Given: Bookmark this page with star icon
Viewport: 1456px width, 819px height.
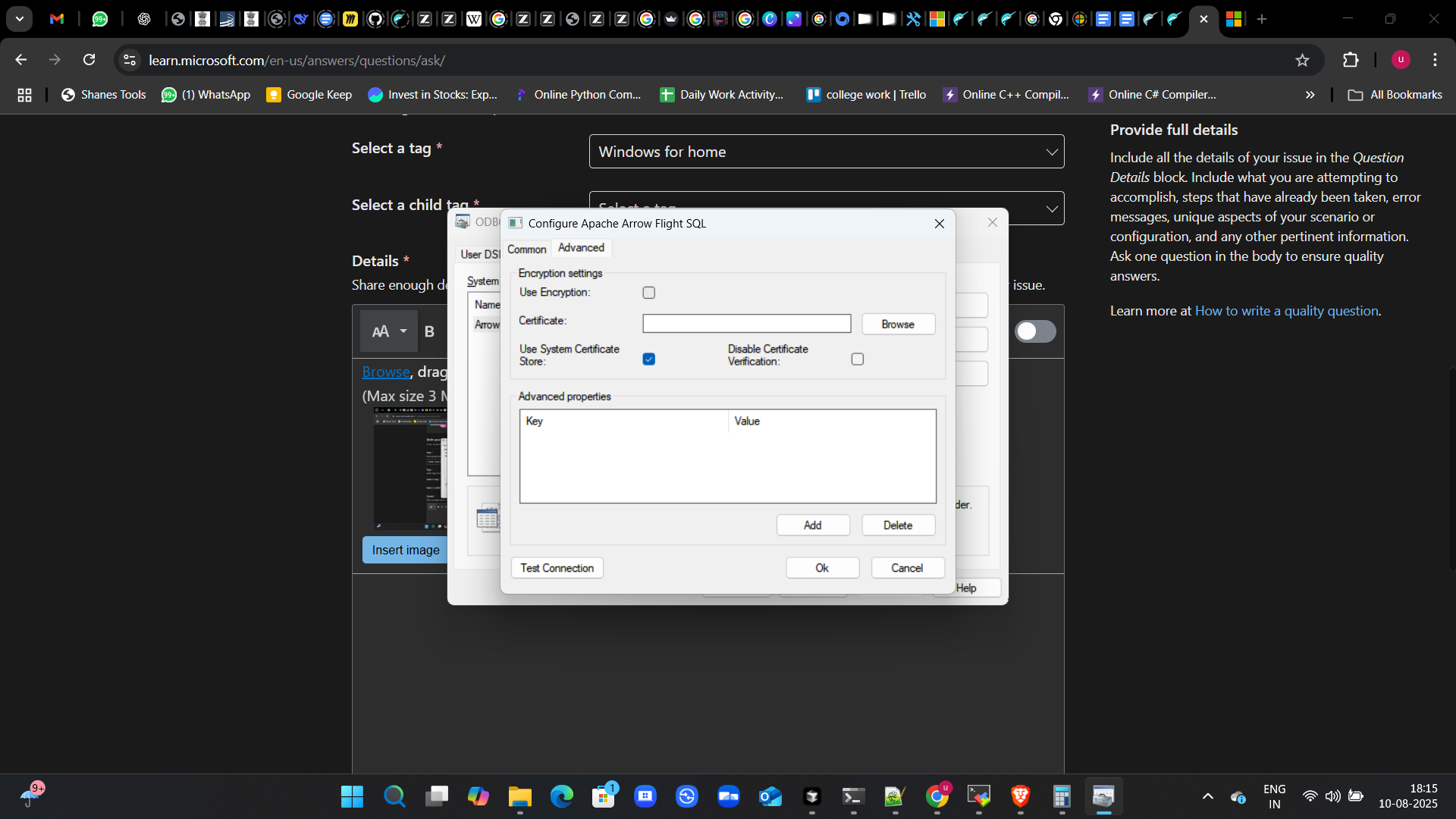Looking at the screenshot, I should click(1302, 60).
